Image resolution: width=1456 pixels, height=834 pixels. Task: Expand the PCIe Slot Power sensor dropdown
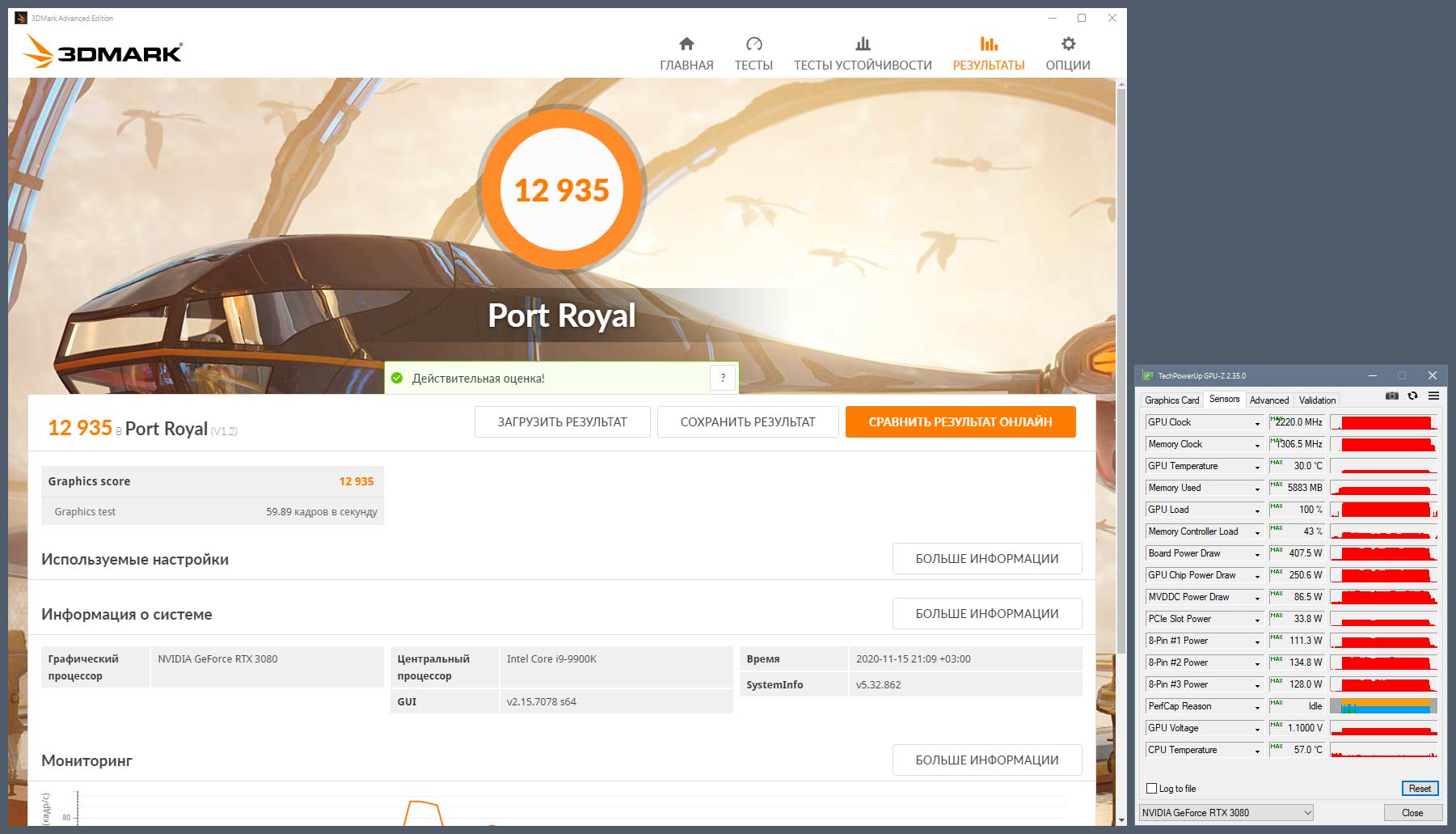(1257, 620)
